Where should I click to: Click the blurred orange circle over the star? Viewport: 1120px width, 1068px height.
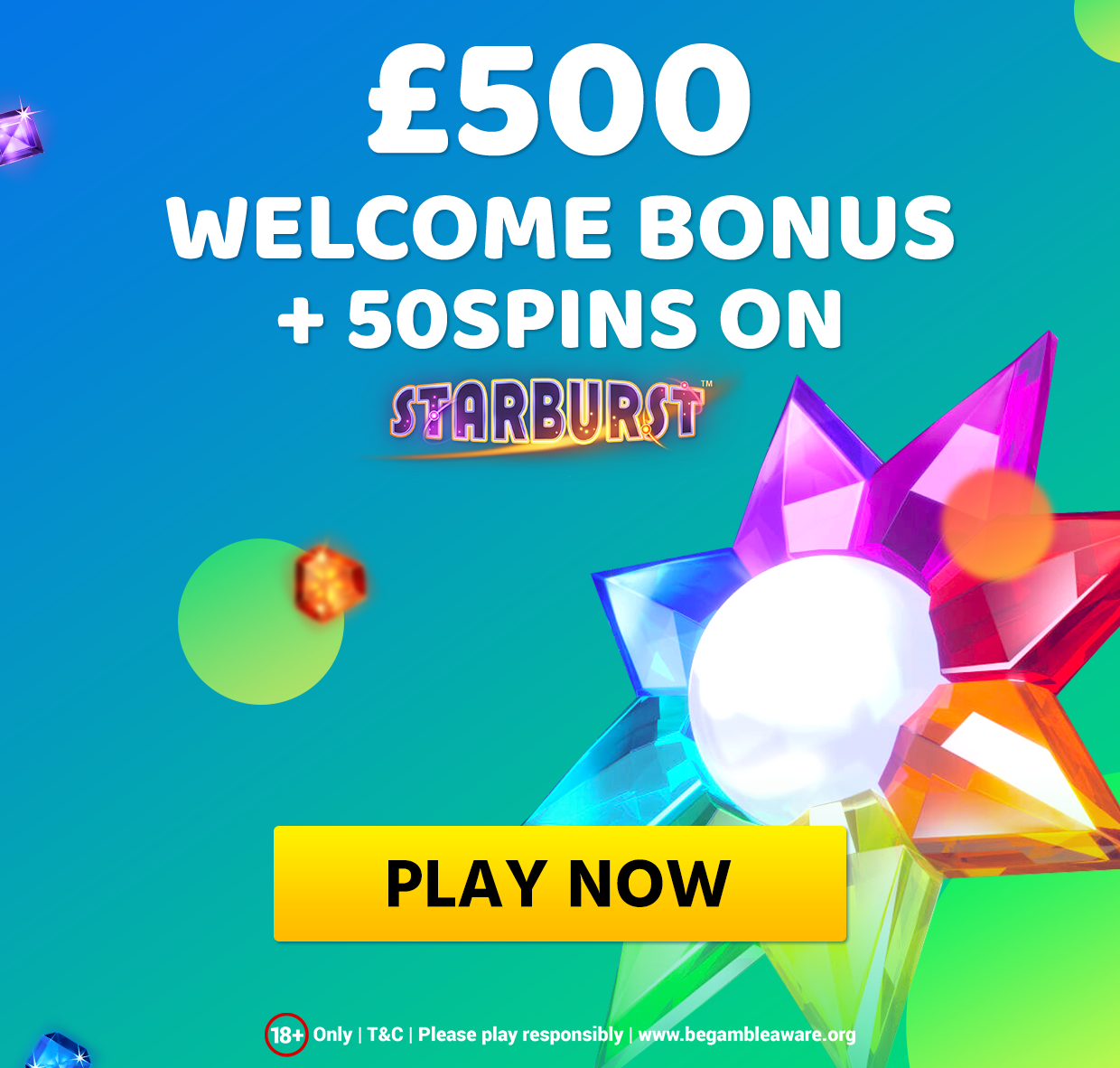tap(997, 524)
